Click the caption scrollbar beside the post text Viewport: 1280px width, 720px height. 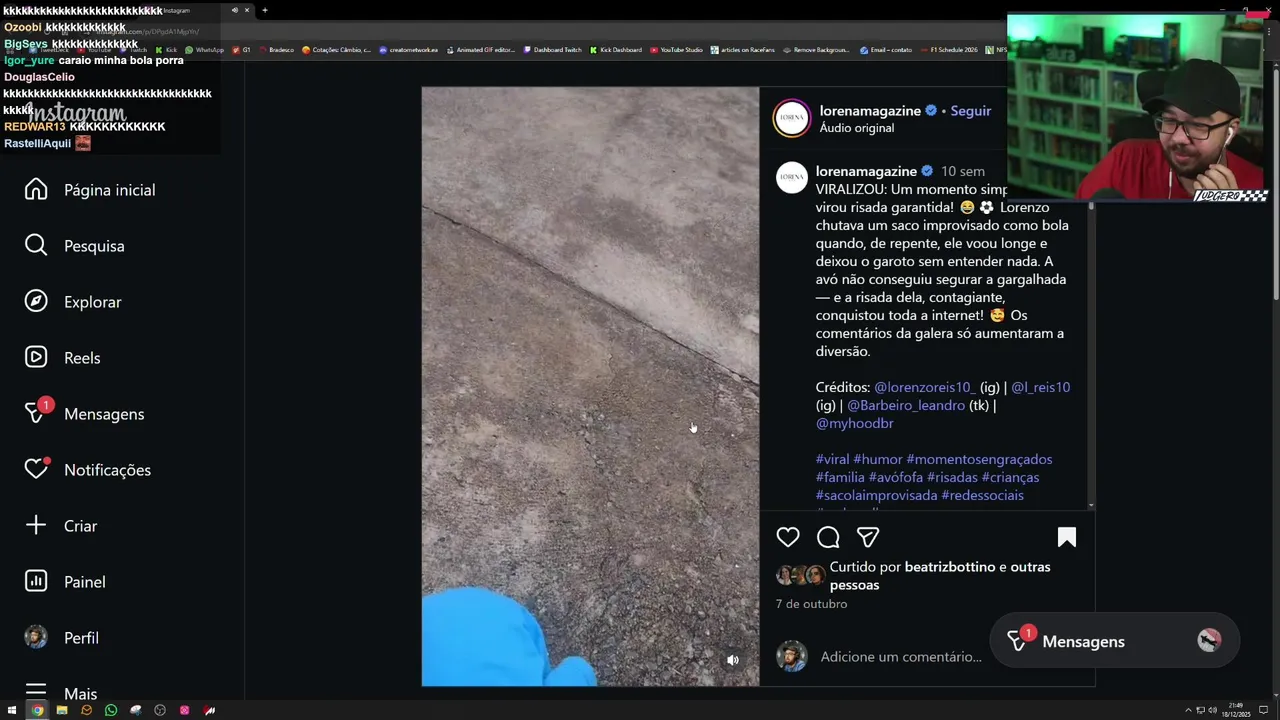[1091, 355]
